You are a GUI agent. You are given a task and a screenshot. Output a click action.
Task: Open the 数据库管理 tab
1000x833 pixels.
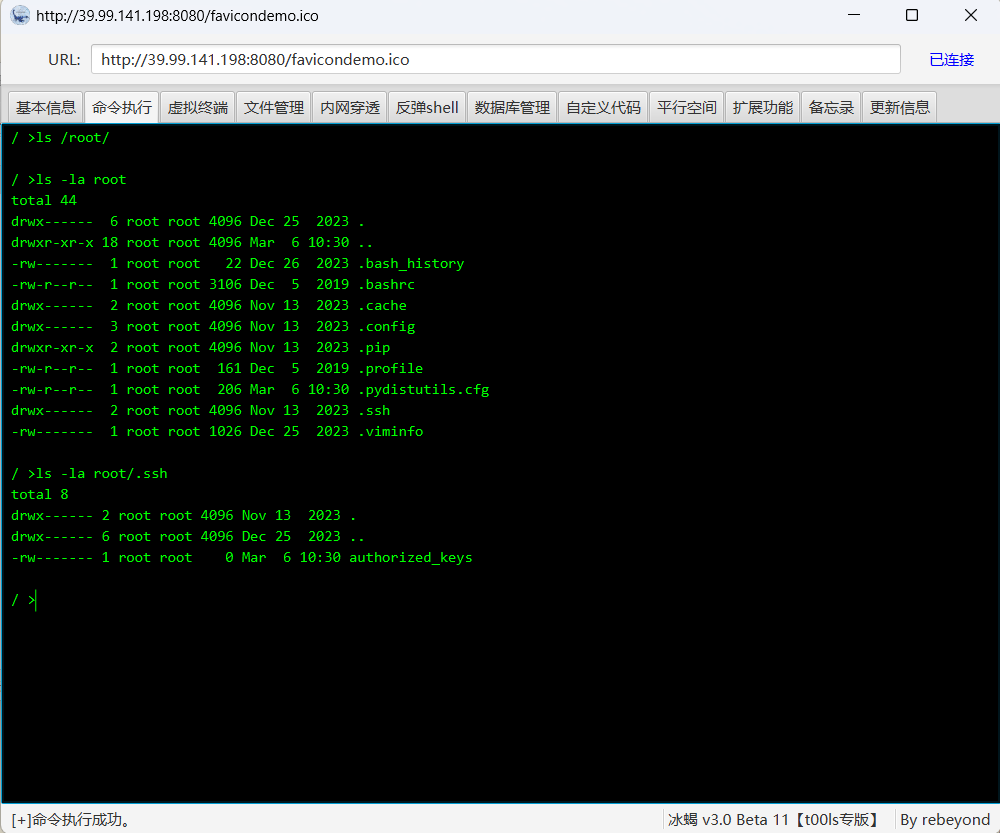(512, 108)
